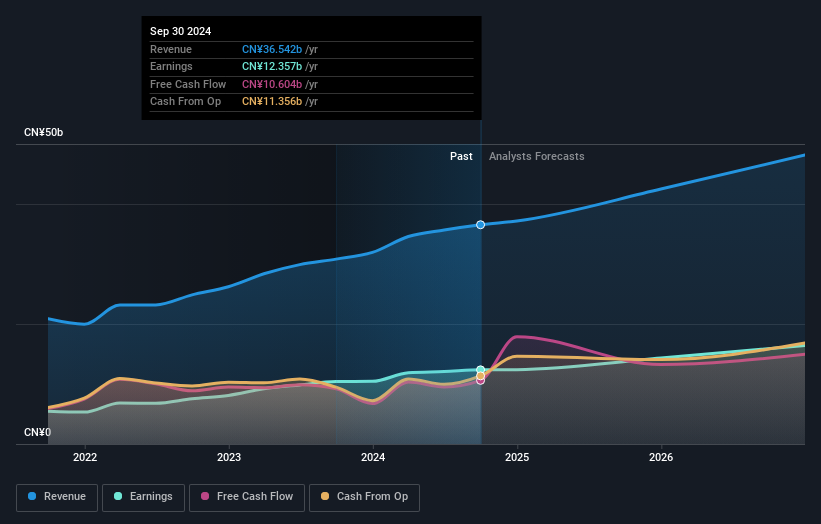
Task: Click the Revenue row label in tooltip
Action: 171,49
